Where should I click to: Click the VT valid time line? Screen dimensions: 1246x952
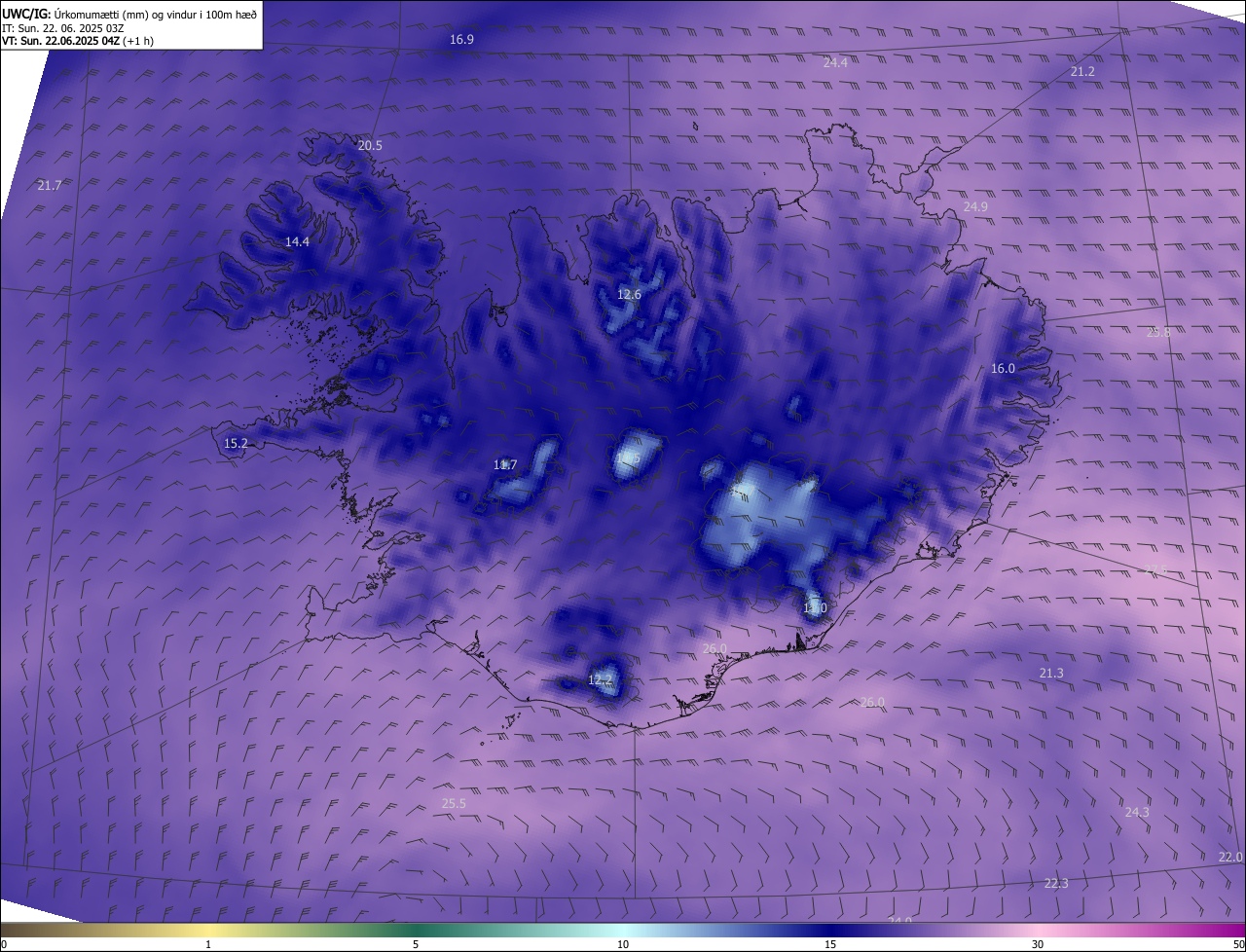tap(78, 41)
